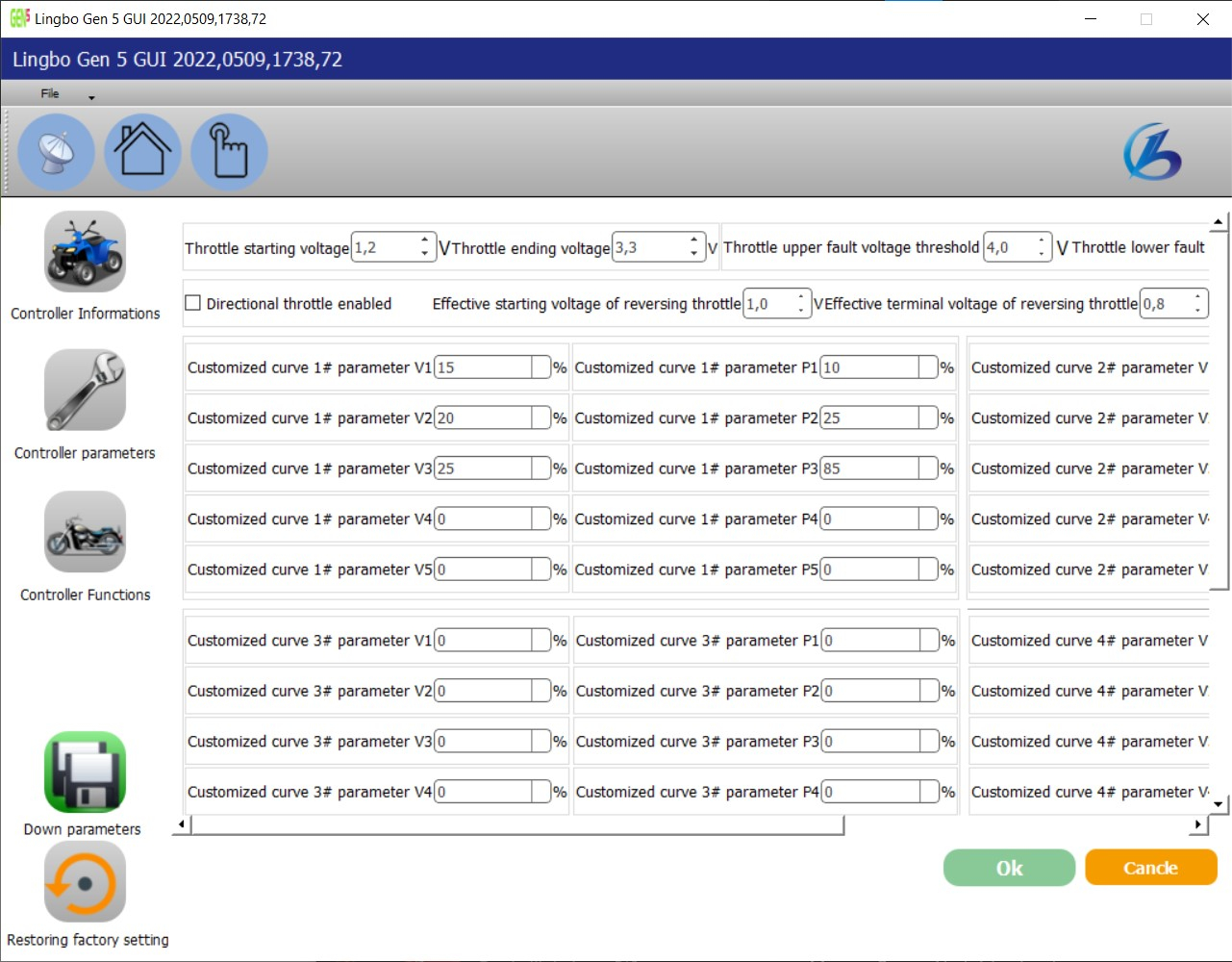Viewport: 1232px width, 962px height.
Task: Increase Throttle starting voltage with up arrow
Action: tap(424, 240)
